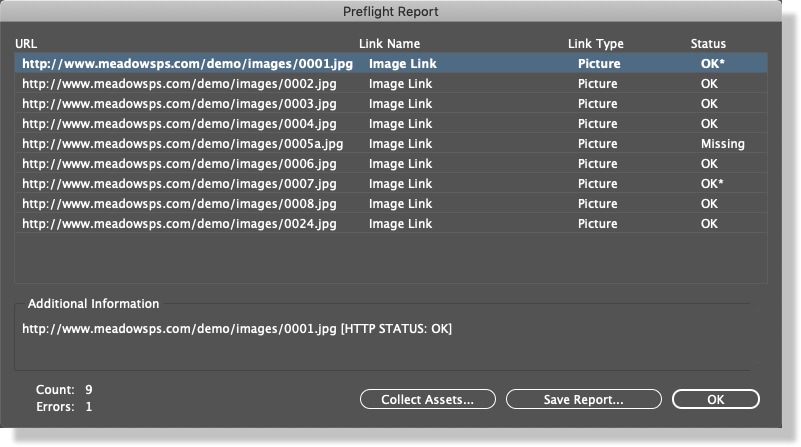Click the empty area below the list rows

coord(390,258)
